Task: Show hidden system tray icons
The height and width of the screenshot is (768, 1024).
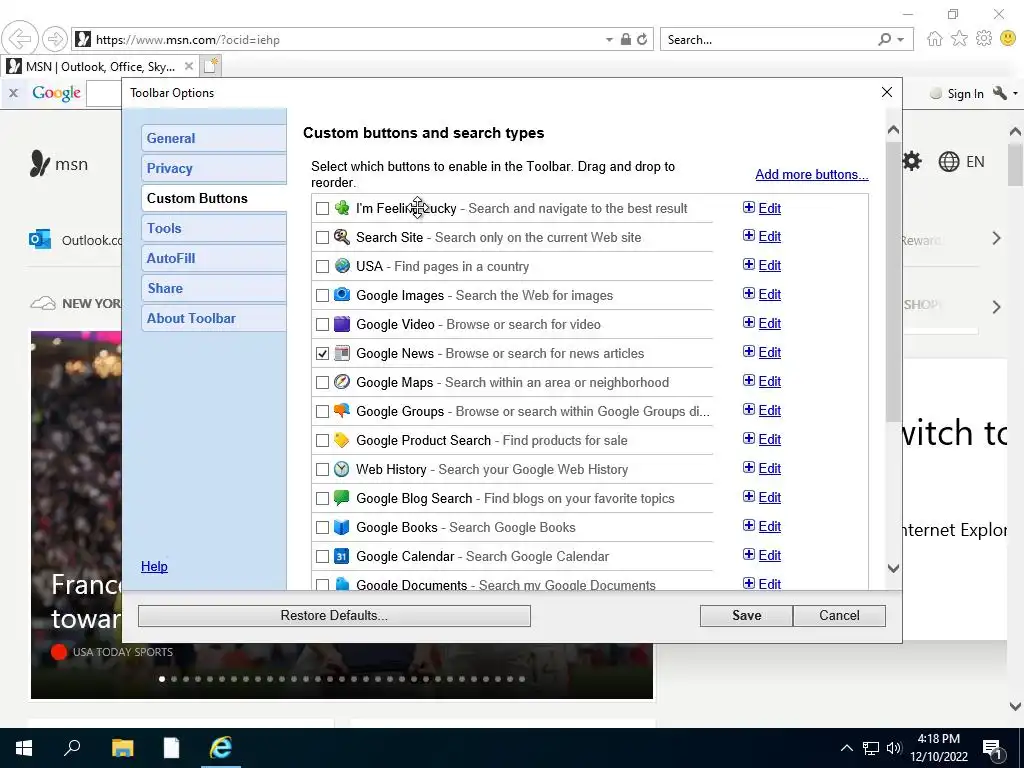Action: point(846,748)
